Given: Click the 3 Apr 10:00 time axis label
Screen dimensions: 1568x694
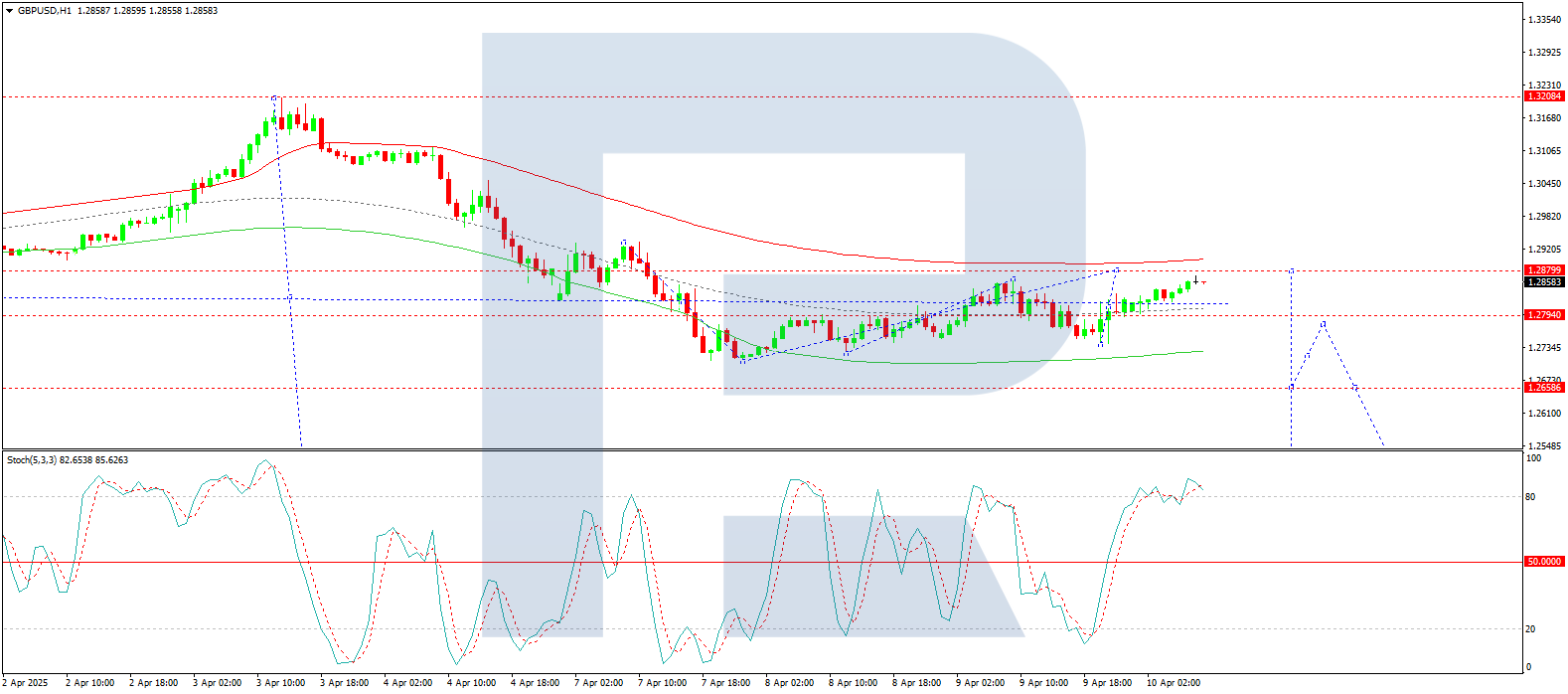Looking at the screenshot, I should [x=281, y=683].
